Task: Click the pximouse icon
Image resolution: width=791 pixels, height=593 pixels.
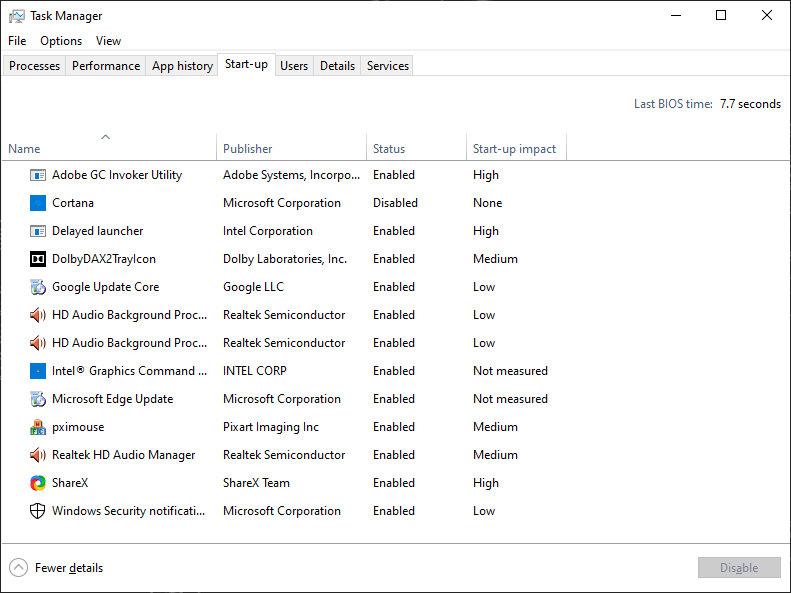Action: pyautogui.click(x=38, y=427)
